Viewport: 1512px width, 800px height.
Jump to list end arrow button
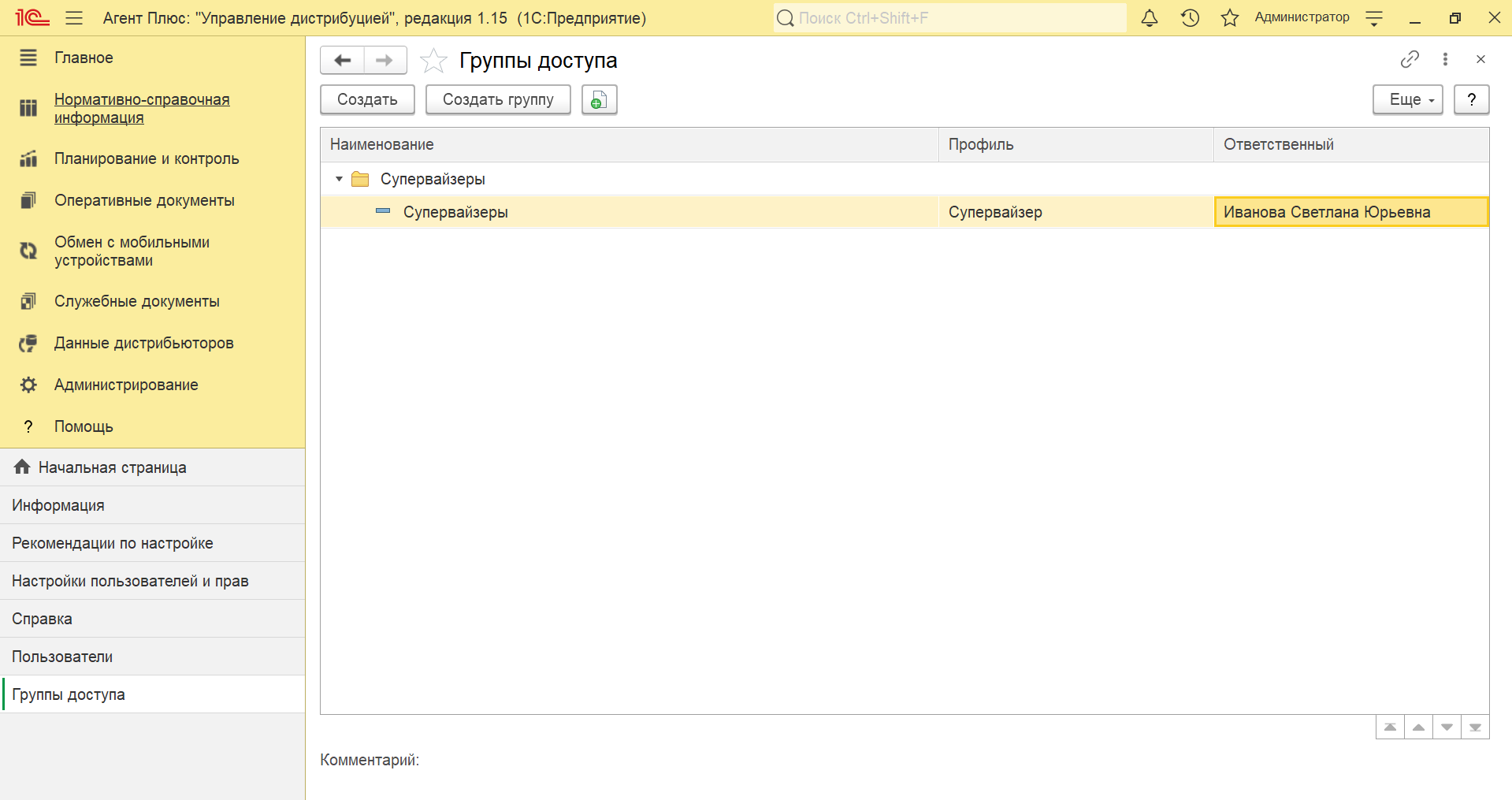point(1475,727)
